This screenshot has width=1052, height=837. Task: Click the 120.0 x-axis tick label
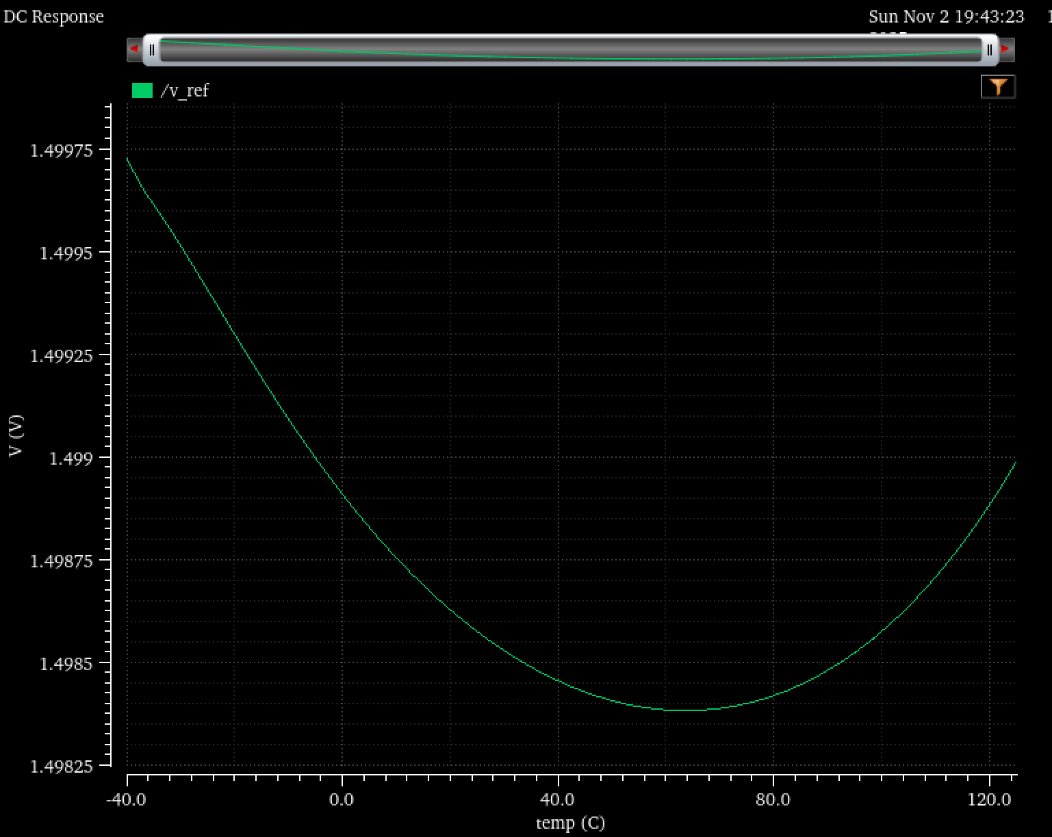click(990, 799)
